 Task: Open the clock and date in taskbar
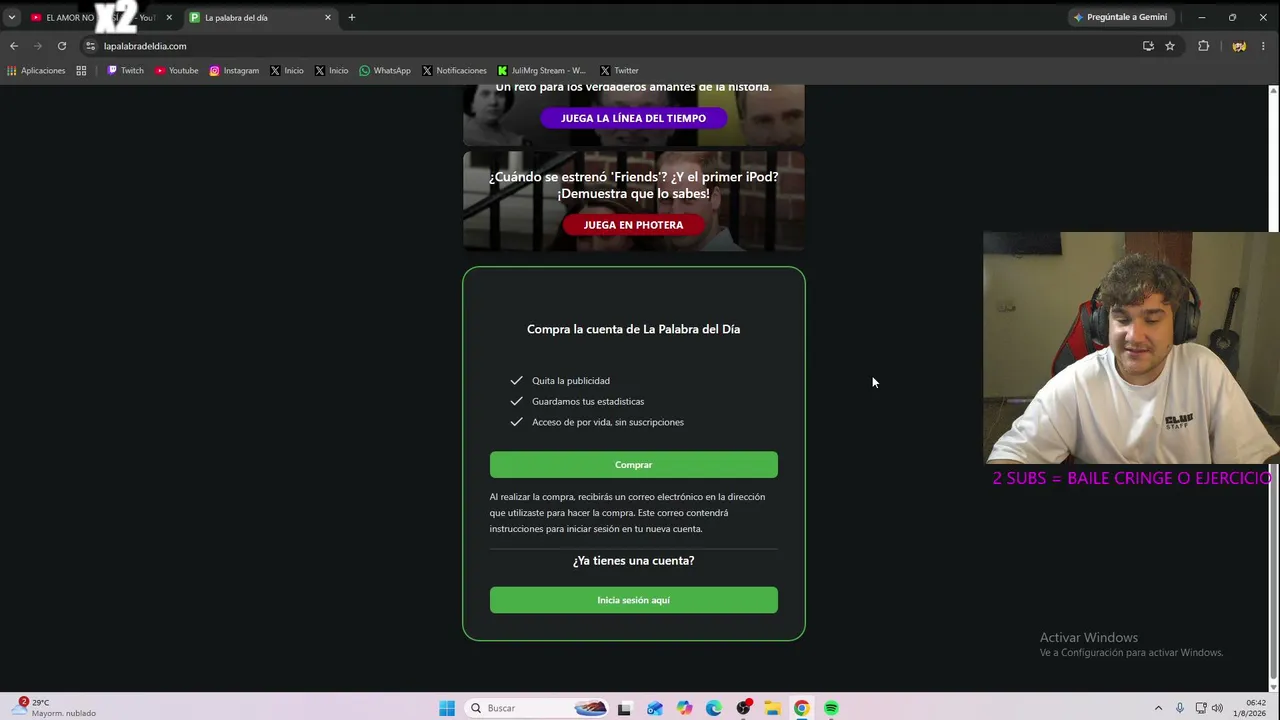tap(1250, 708)
